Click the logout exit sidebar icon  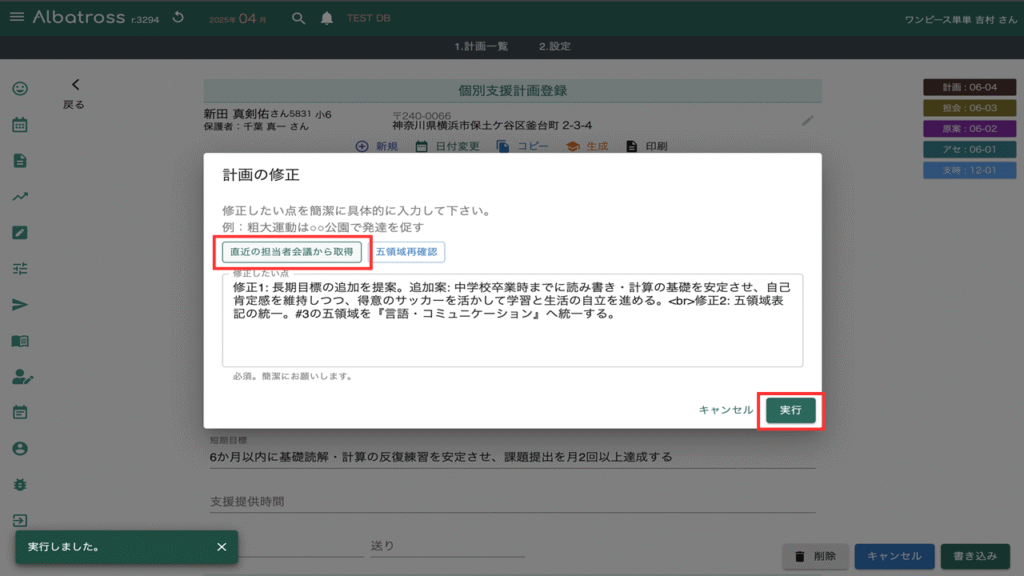[20, 520]
